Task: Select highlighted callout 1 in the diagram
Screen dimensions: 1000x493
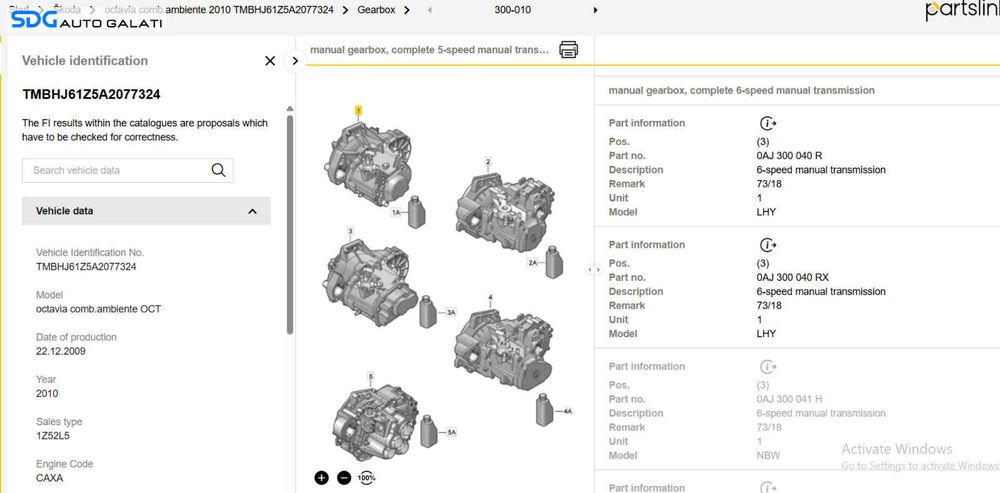Action: (x=358, y=110)
